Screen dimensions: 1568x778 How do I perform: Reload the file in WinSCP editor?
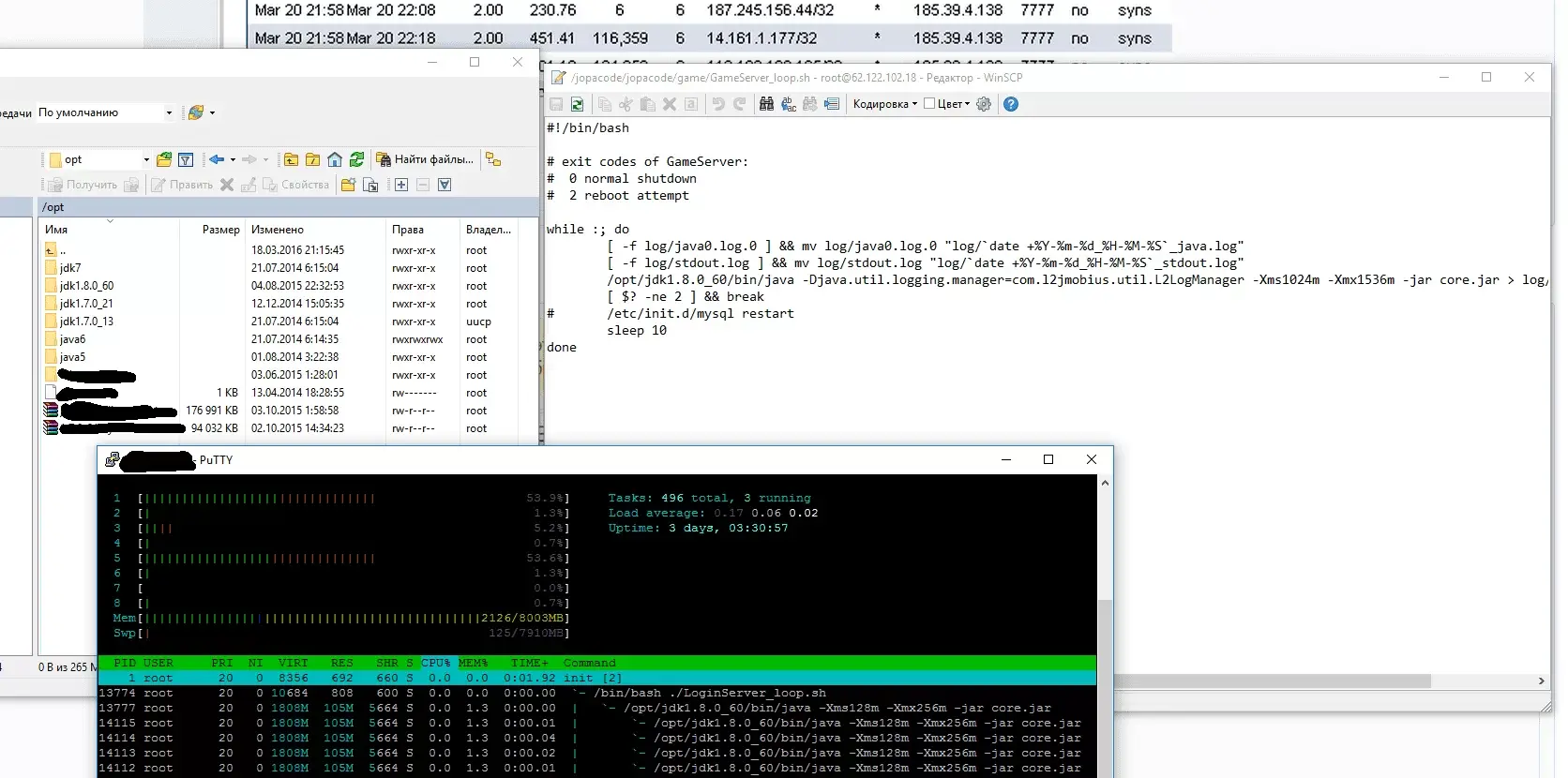point(578,104)
